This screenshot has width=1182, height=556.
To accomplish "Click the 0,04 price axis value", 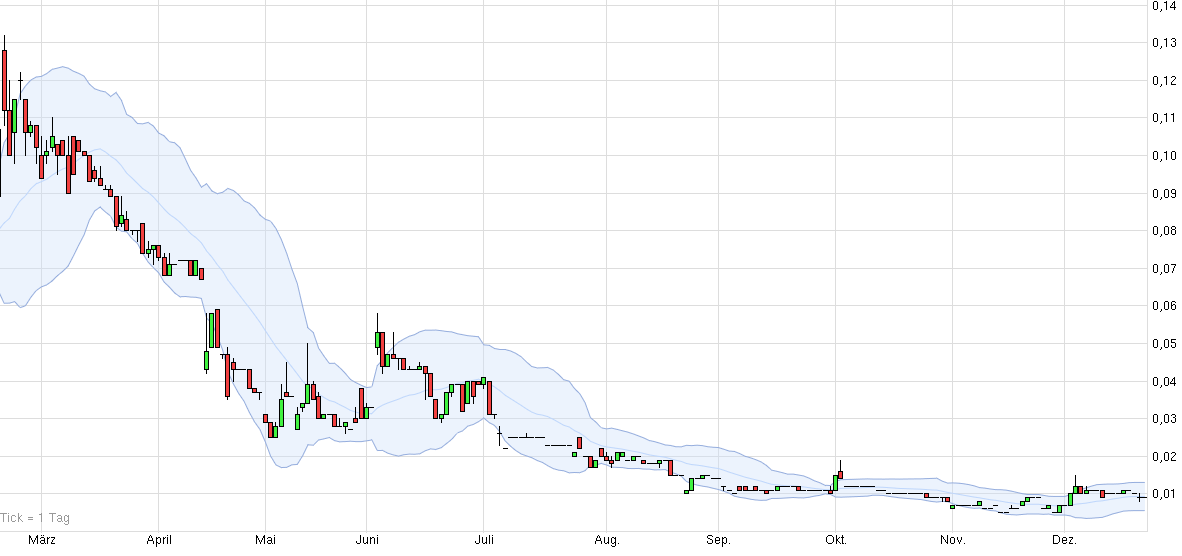I will (1165, 381).
